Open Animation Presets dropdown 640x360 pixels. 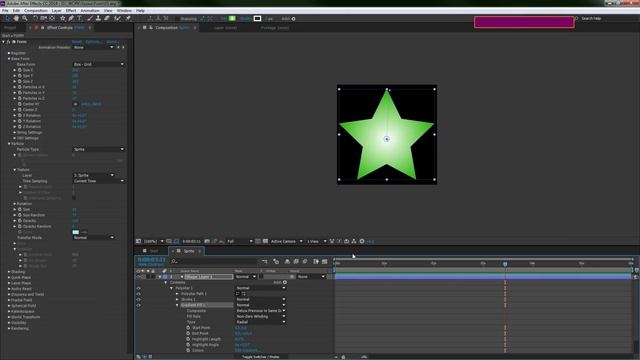click(93, 47)
